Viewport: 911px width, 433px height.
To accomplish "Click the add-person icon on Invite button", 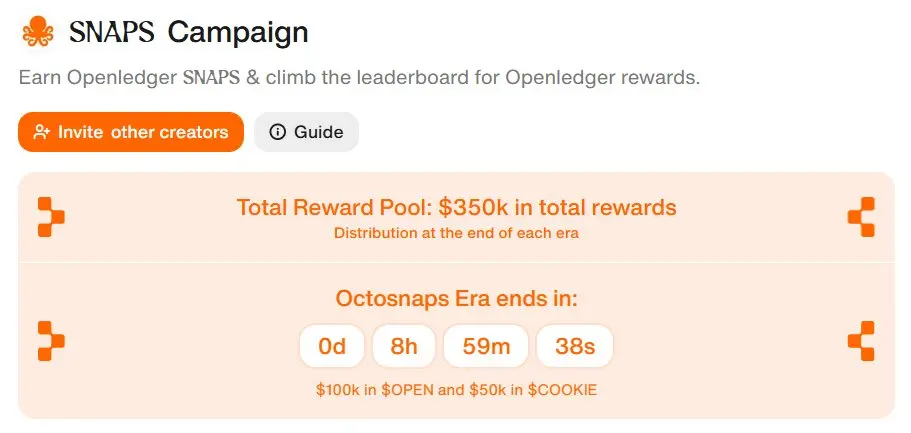I will pos(41,132).
